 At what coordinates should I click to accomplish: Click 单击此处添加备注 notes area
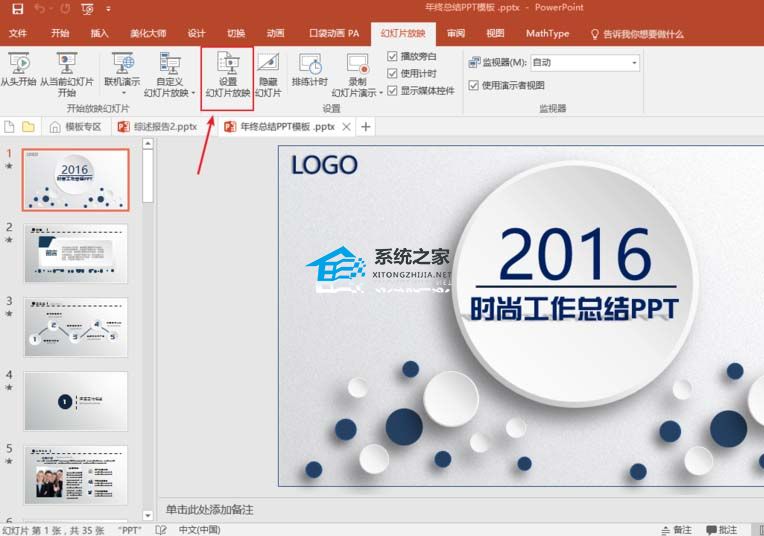pyautogui.click(x=210, y=510)
